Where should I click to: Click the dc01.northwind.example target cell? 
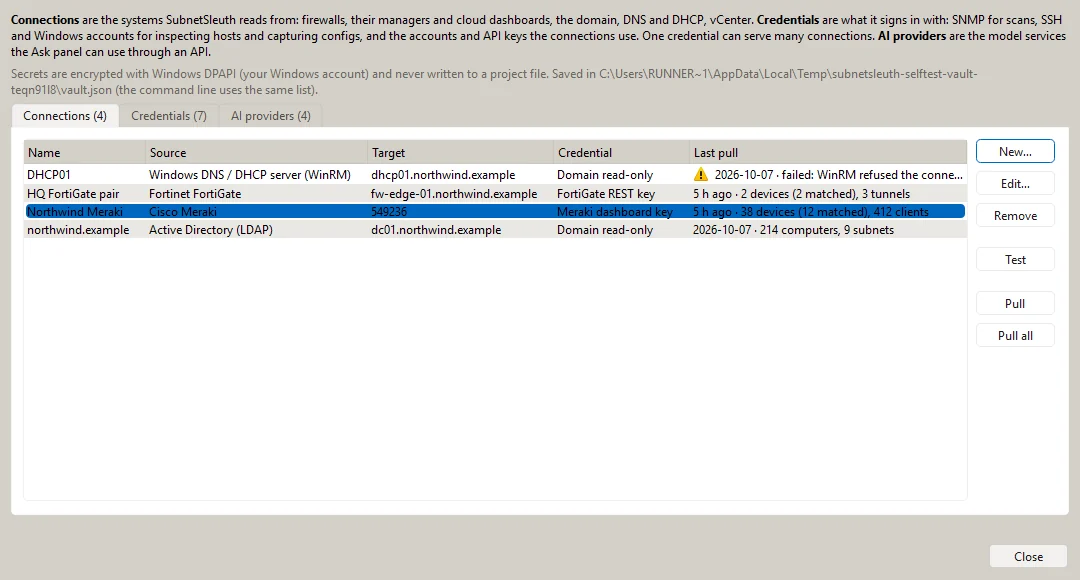click(436, 230)
